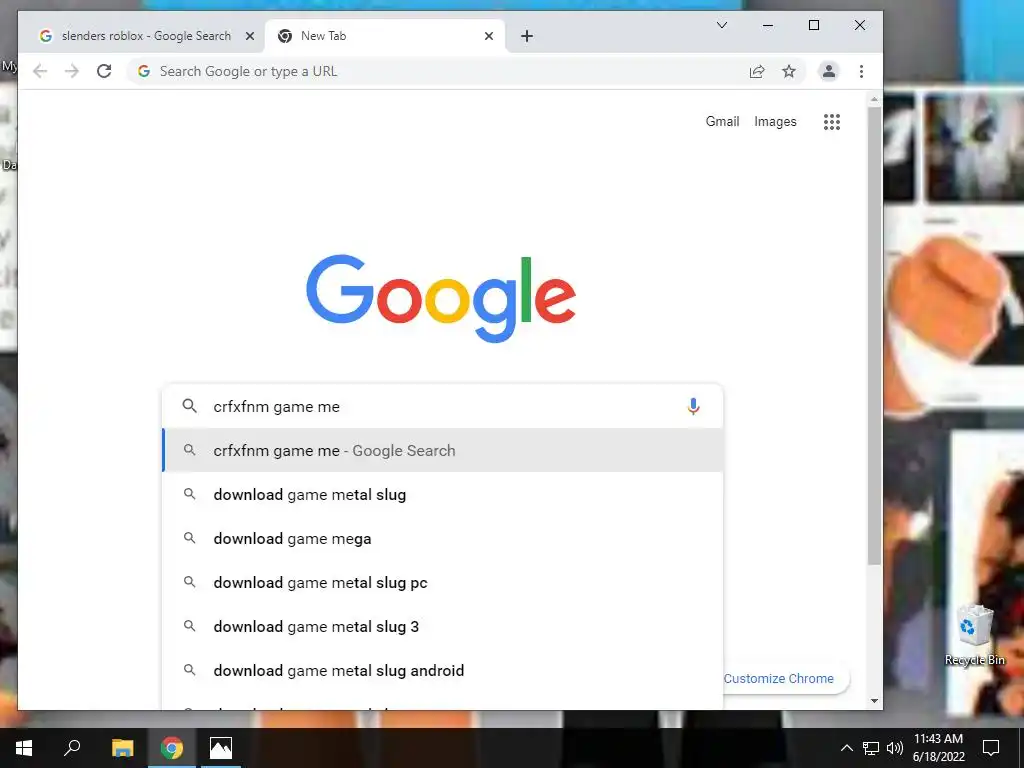Select suggestion crfxfnm game me - Google Search
This screenshot has height=768, width=1024.
pos(443,451)
